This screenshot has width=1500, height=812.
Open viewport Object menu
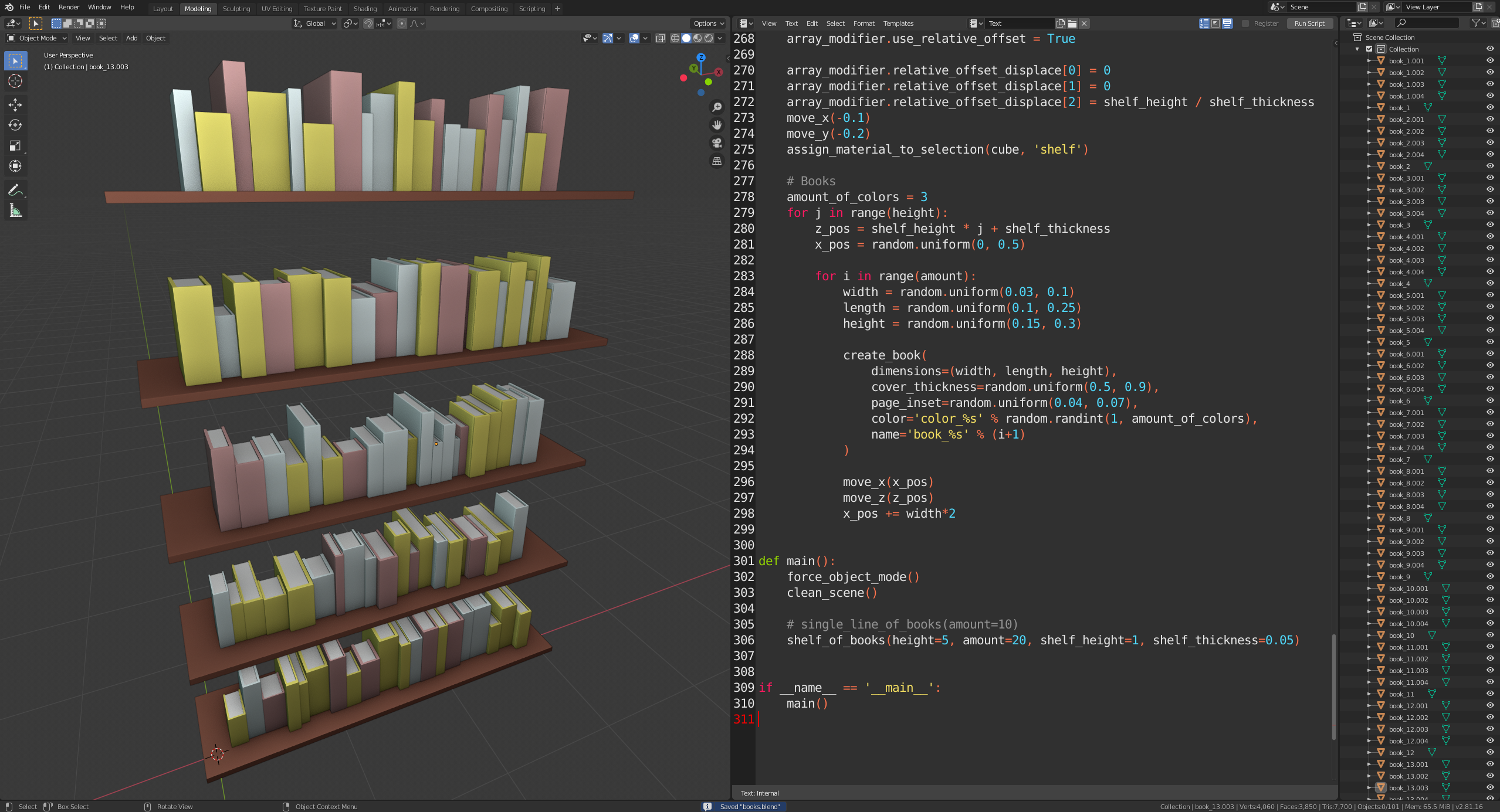(x=155, y=38)
